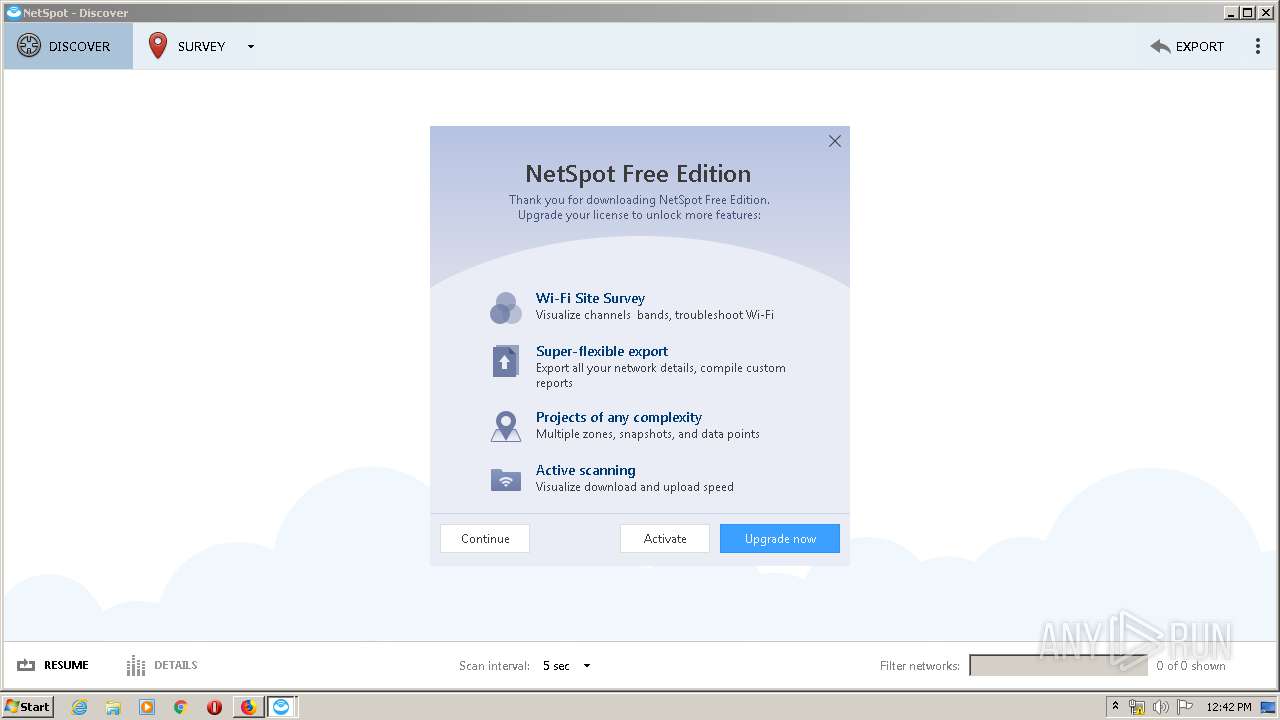Open the Details panel button

pos(162,665)
